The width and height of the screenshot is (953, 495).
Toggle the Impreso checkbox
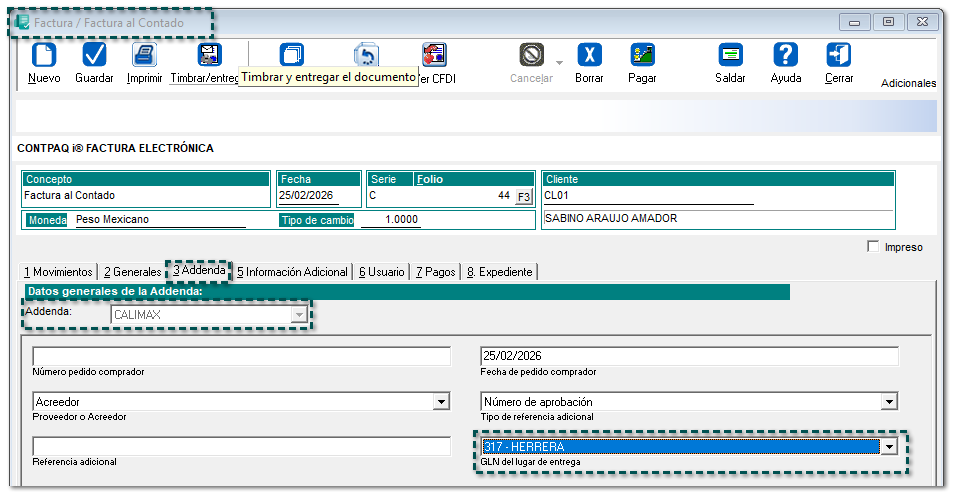873,247
